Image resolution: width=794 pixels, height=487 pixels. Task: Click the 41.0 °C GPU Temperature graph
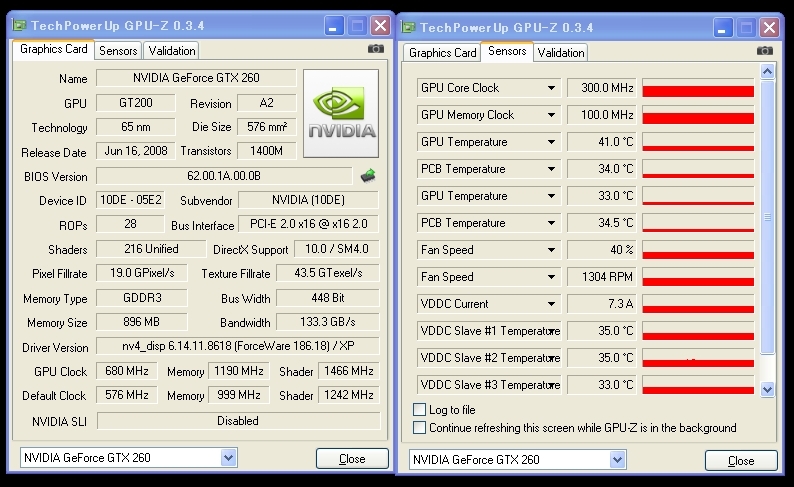698,142
